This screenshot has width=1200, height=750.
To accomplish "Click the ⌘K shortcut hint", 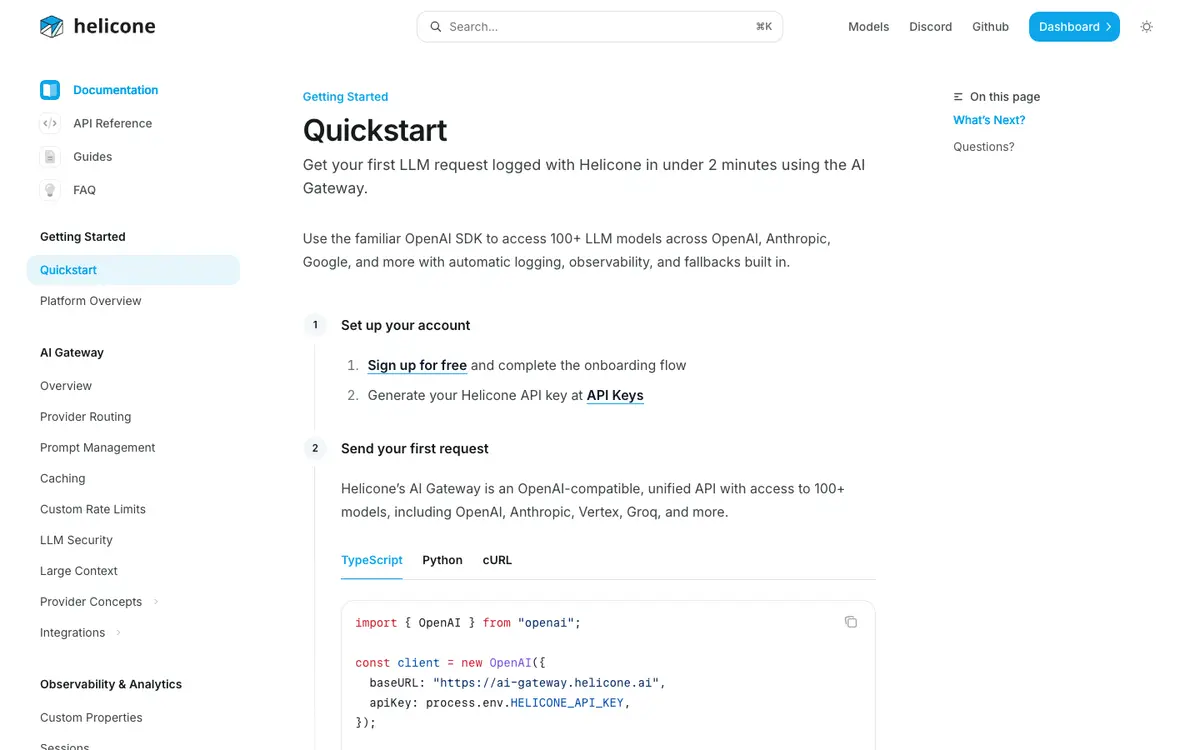I will click(x=764, y=27).
